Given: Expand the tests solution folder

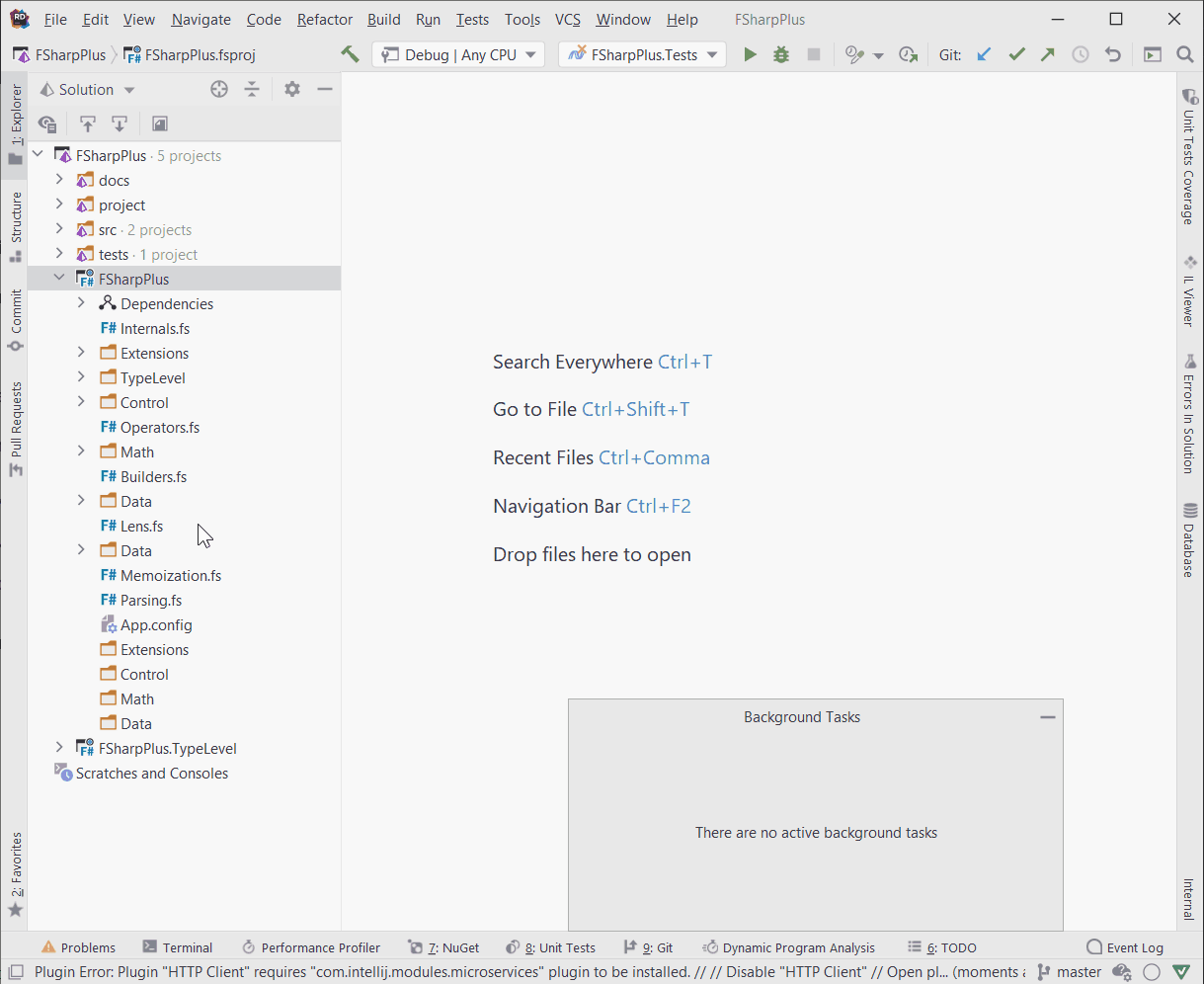Looking at the screenshot, I should tap(59, 254).
